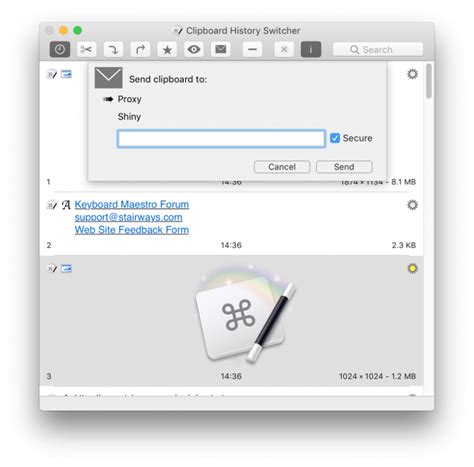This screenshot has height=467, width=474.
Task: Open the Keyboard Maestro Forum link
Action: click(132, 204)
